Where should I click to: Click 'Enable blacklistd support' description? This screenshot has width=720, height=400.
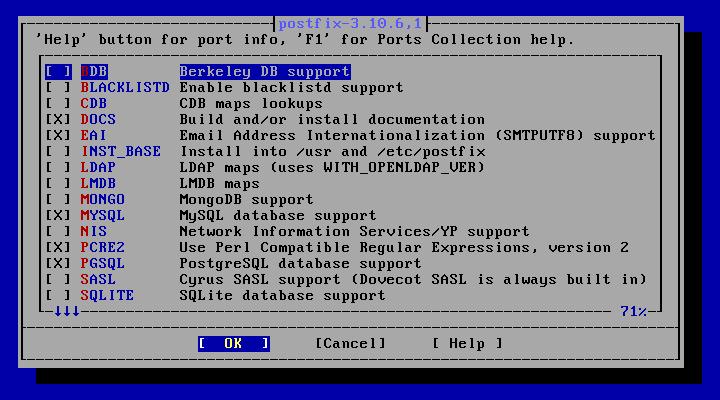(292, 88)
